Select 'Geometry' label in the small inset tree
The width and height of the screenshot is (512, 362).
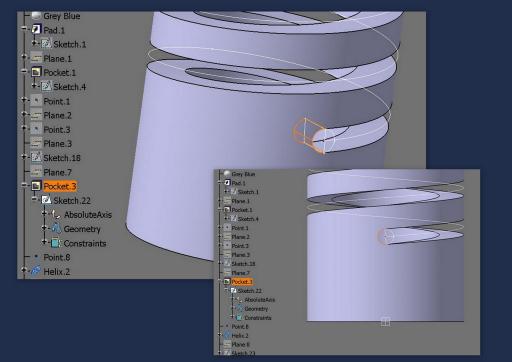(x=256, y=309)
